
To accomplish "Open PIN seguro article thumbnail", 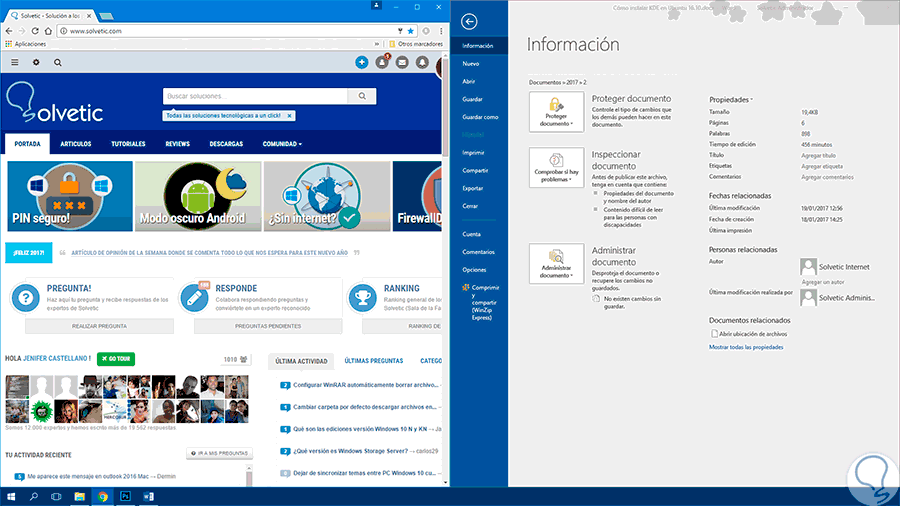I will (x=69, y=196).
